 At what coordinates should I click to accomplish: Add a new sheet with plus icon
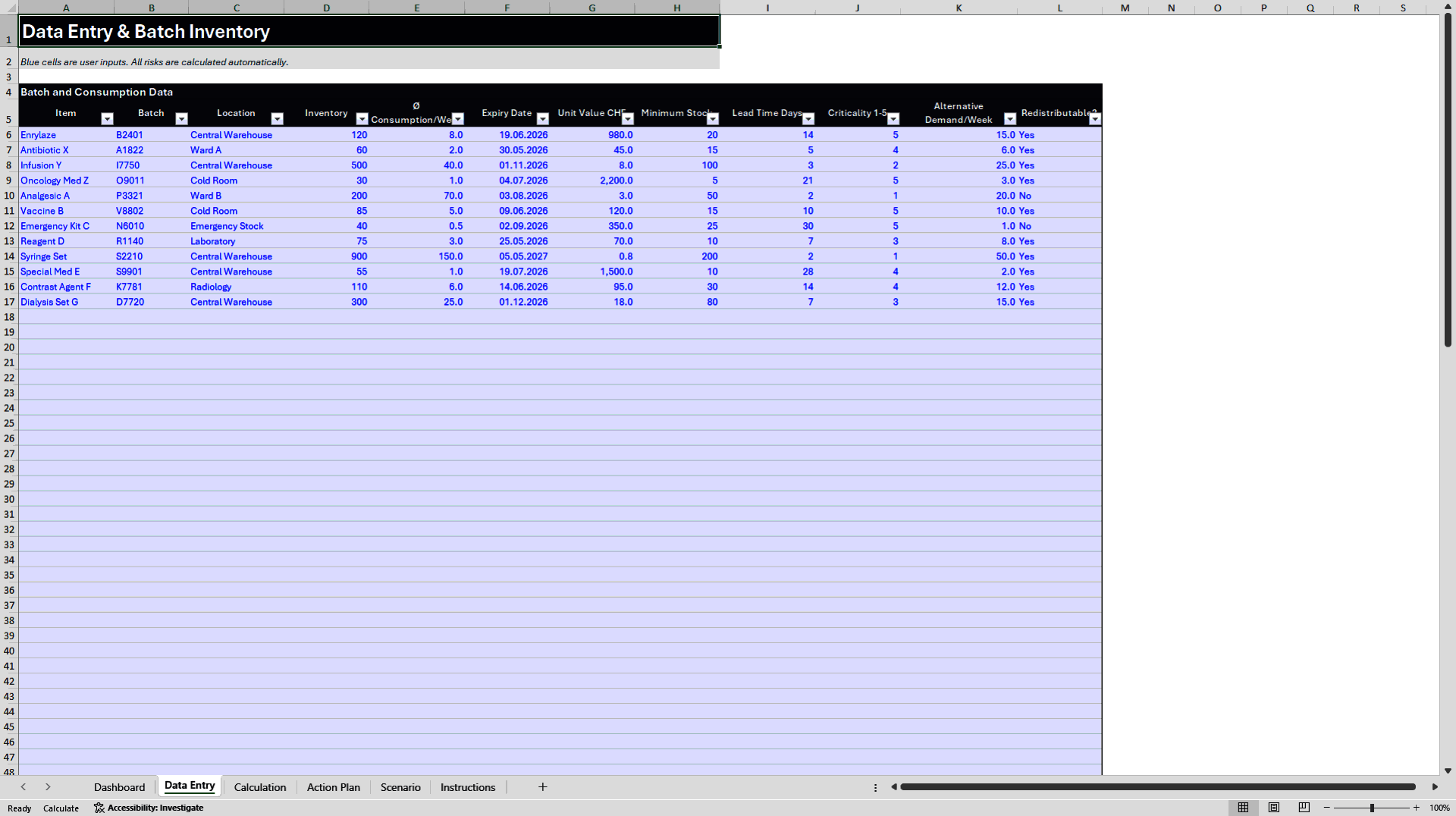click(542, 787)
